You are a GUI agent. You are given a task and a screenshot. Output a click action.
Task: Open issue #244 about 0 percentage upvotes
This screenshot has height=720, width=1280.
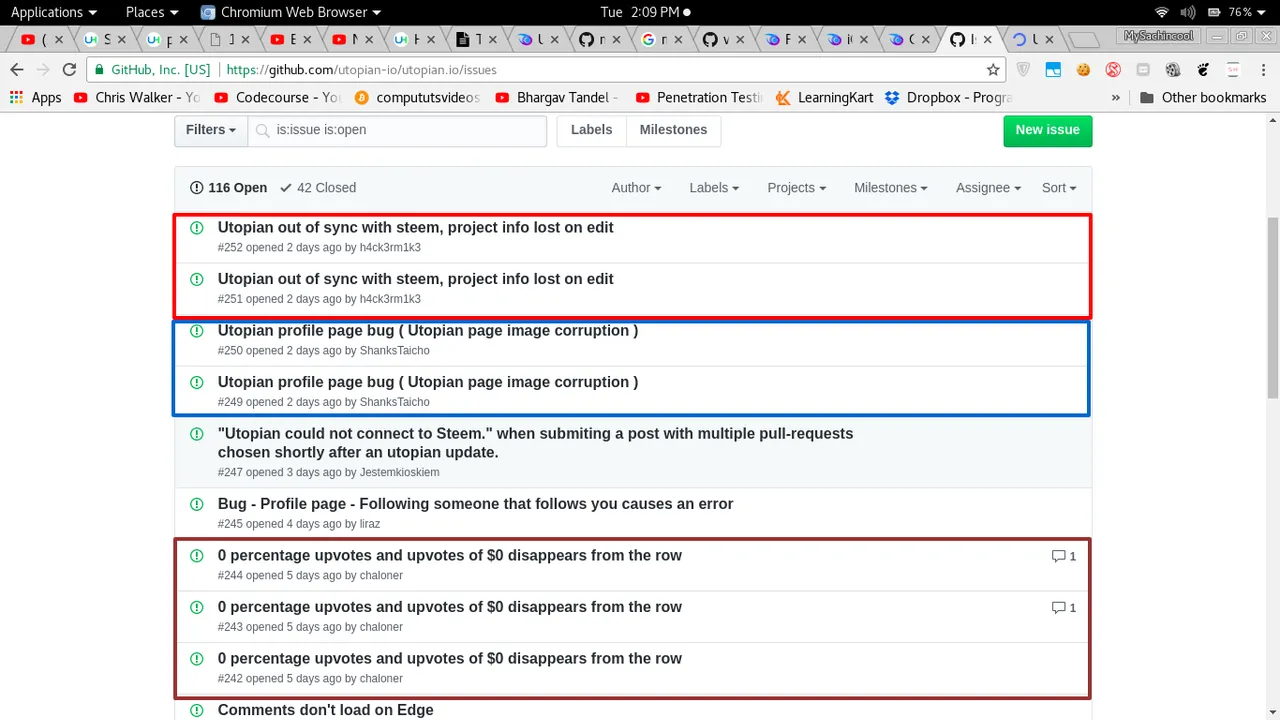[449, 556]
